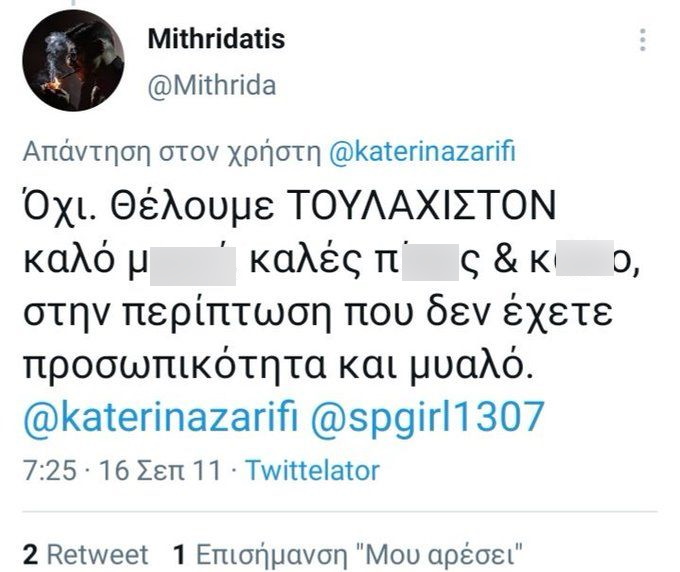
Task: Open the tweet's three-dot more options menu
Action: pyautogui.click(x=643, y=40)
